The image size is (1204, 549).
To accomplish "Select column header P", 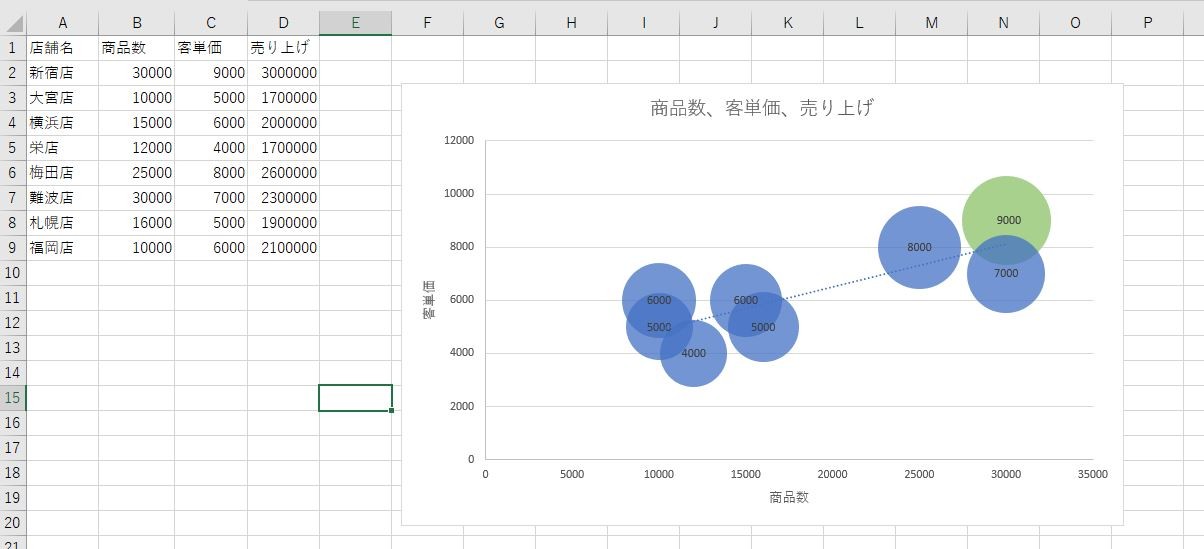I will point(1147,23).
